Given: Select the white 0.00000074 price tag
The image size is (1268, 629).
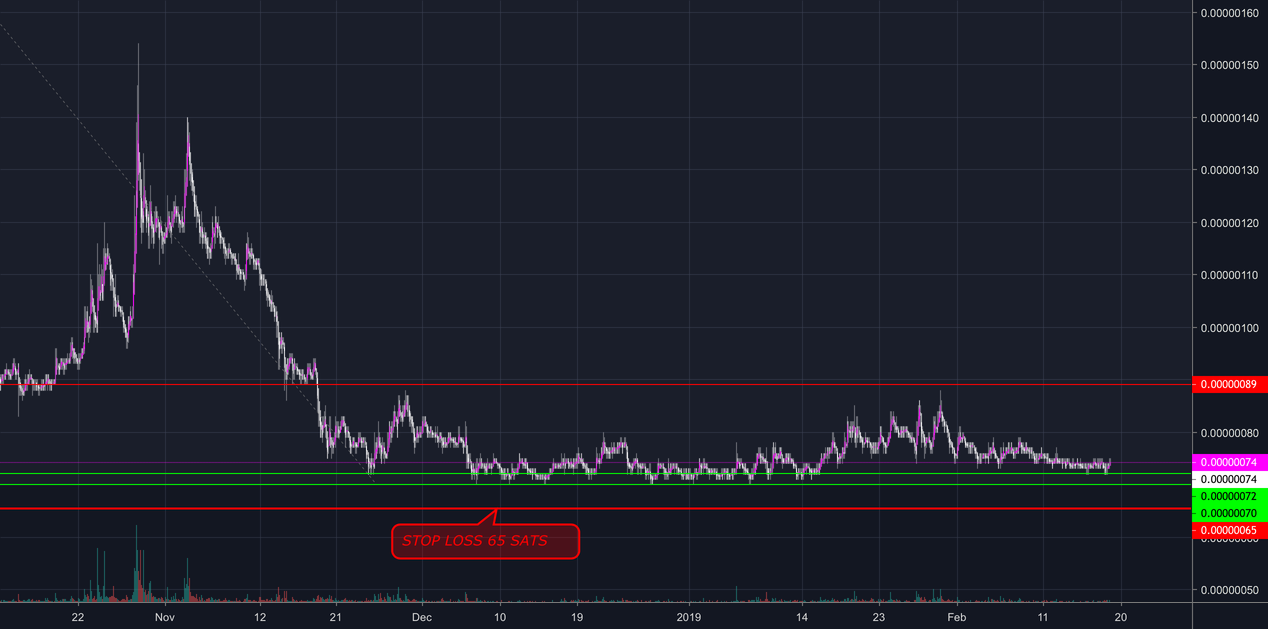Looking at the screenshot, I should tap(1231, 479).
